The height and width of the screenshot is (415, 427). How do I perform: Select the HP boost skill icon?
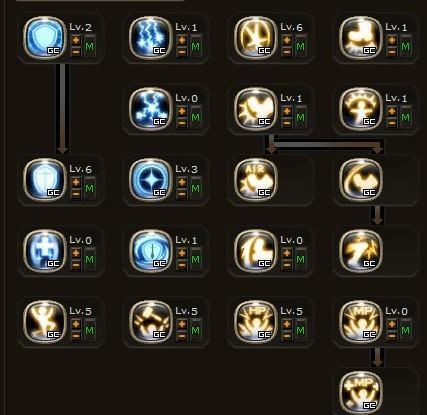pyautogui.click(x=256, y=322)
